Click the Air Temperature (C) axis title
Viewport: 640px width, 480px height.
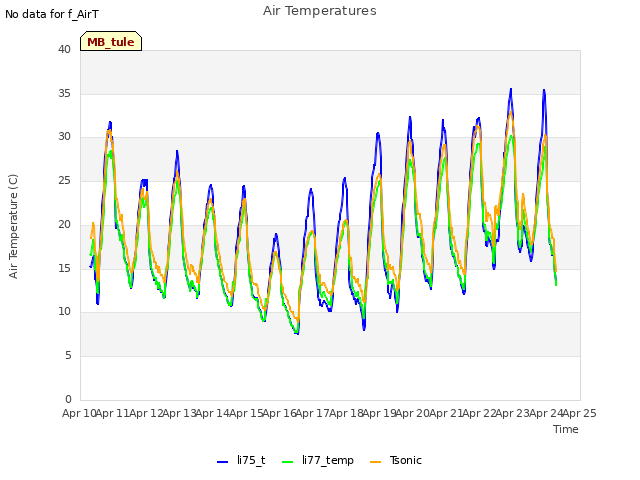pos(13,227)
